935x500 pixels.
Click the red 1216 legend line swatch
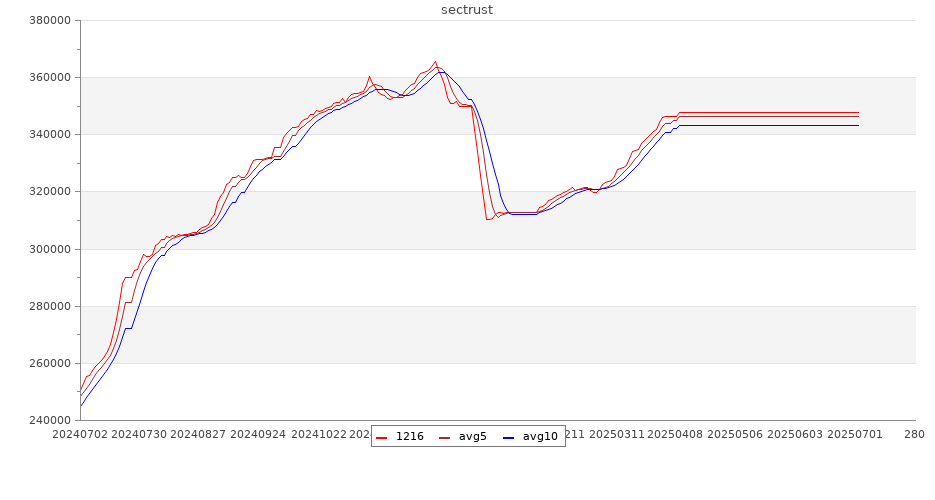382,437
